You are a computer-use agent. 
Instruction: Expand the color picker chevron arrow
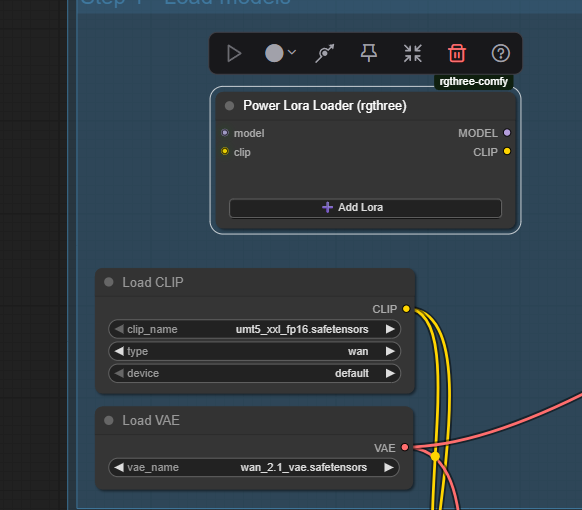point(292,52)
